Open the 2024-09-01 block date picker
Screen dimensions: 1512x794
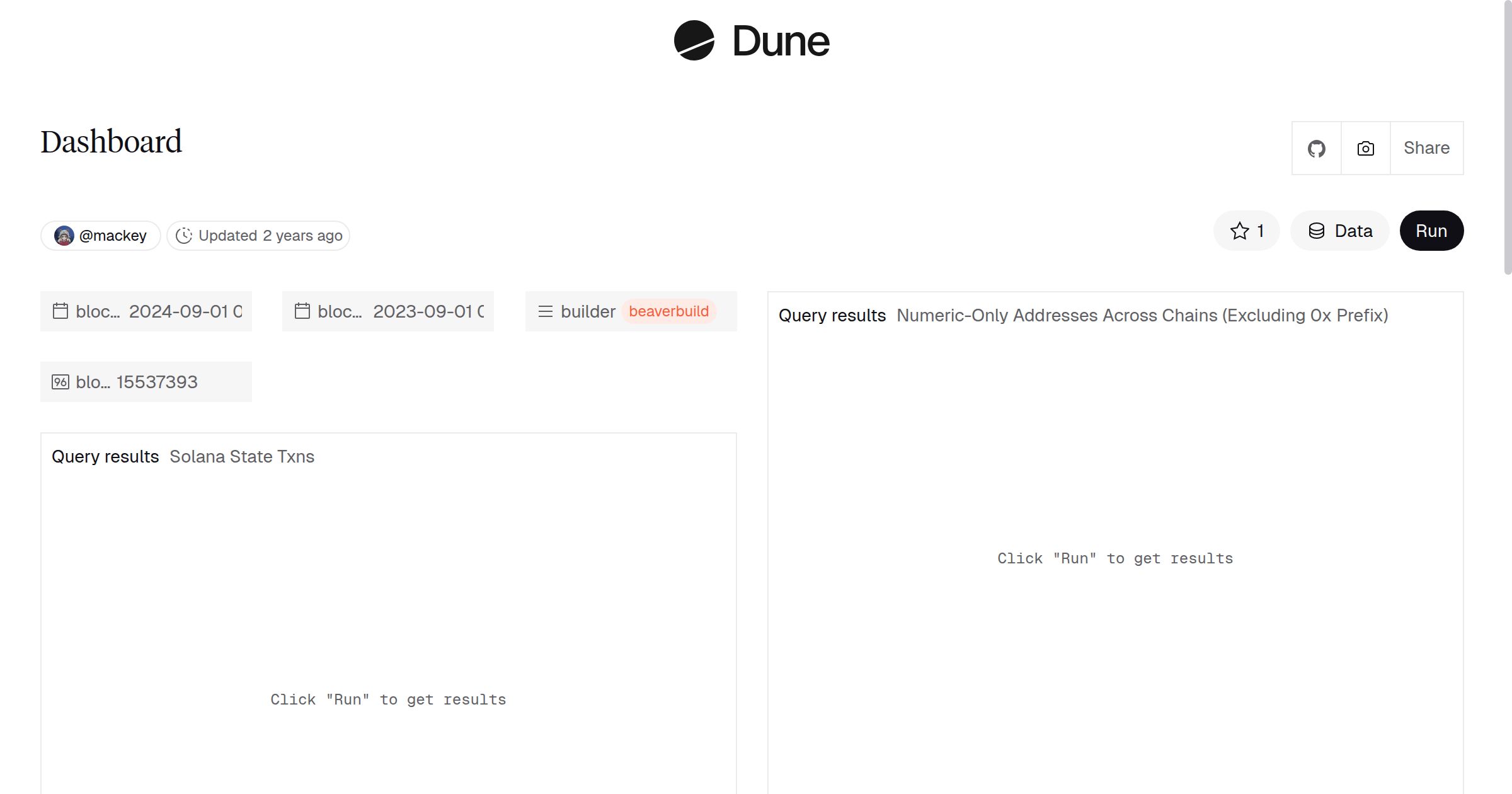click(x=183, y=311)
